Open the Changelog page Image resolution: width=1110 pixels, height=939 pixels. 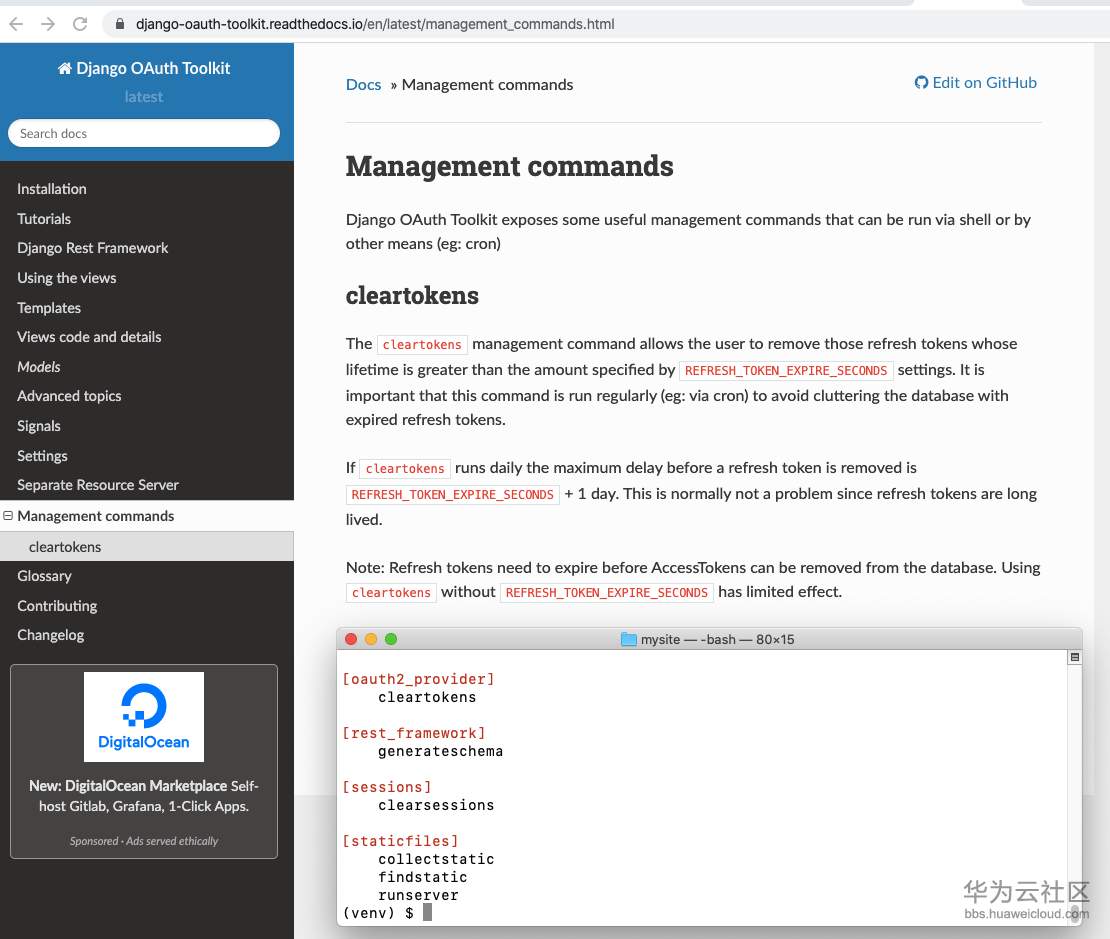(x=51, y=635)
